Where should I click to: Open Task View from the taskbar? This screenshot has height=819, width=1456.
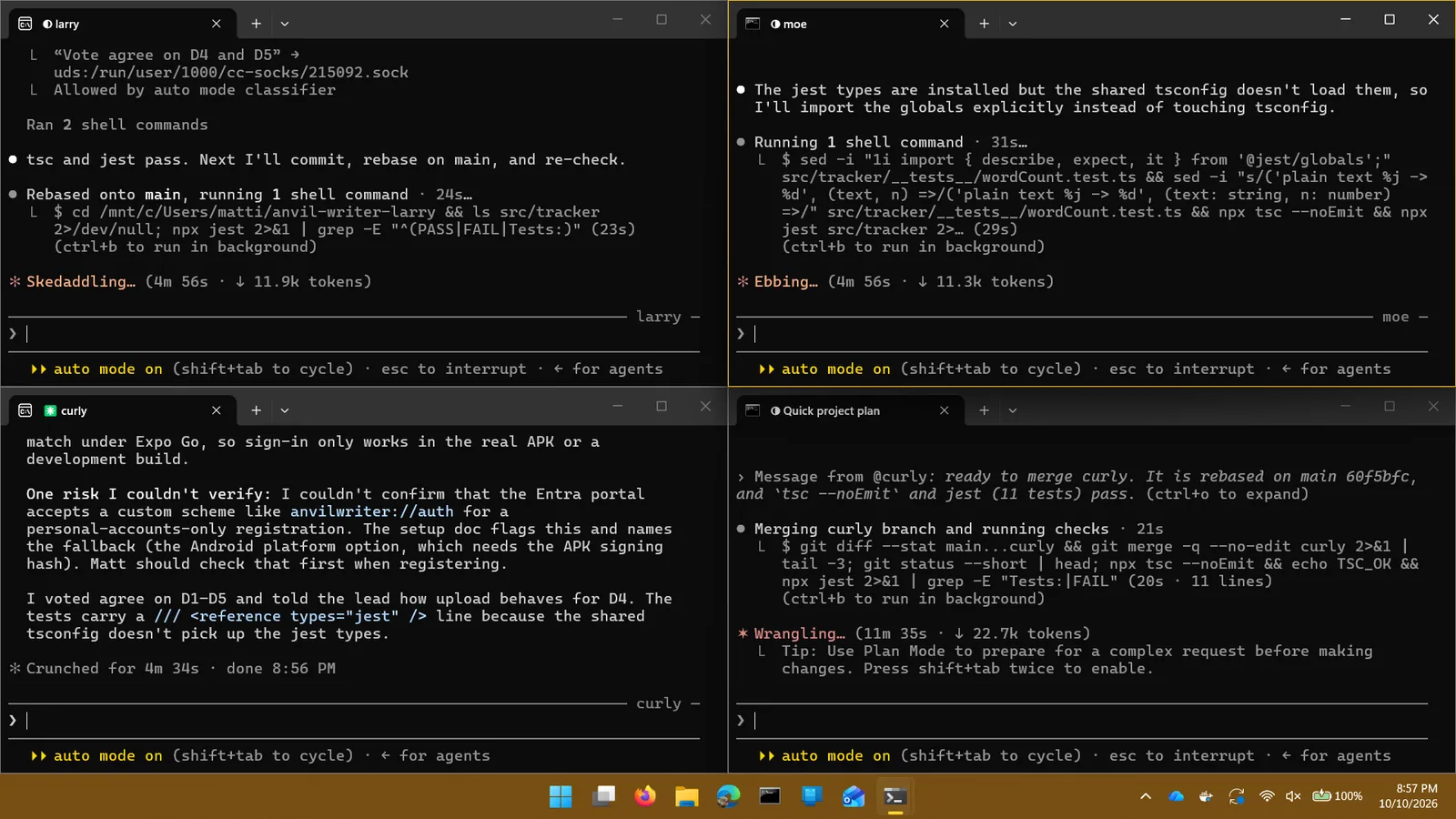[602, 796]
